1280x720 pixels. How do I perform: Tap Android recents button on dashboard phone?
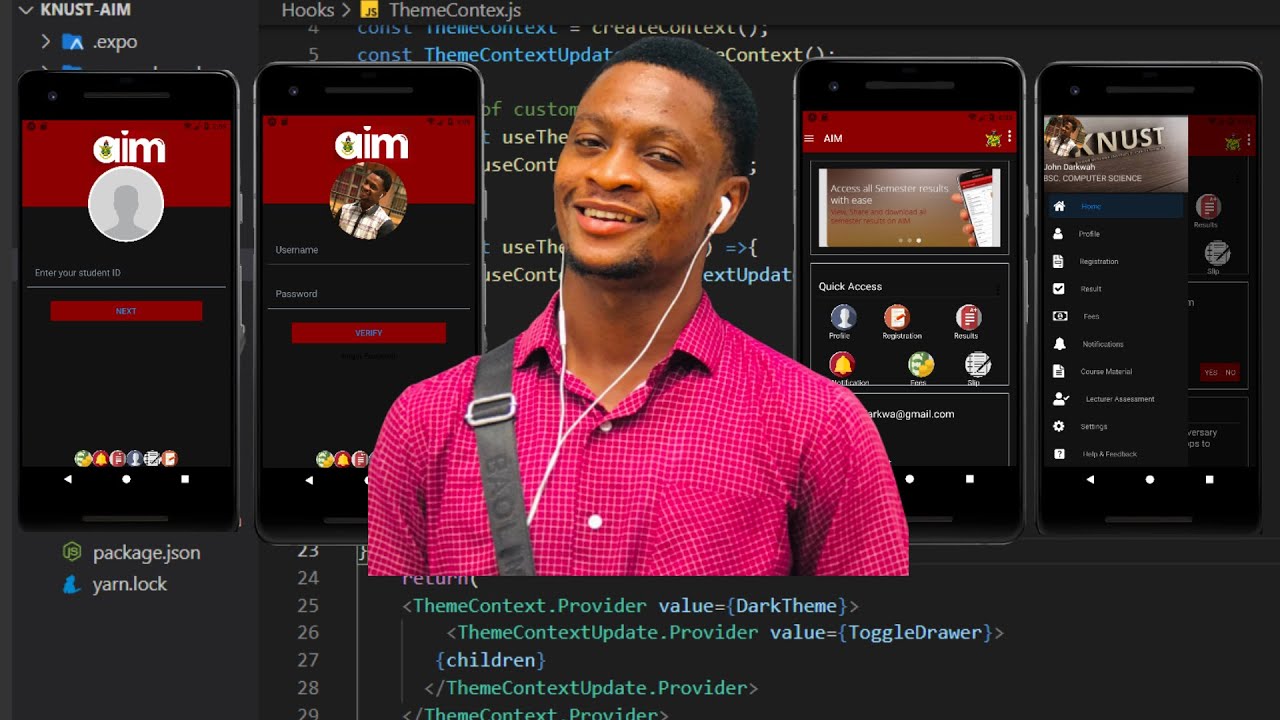pyautogui.click(x=969, y=480)
